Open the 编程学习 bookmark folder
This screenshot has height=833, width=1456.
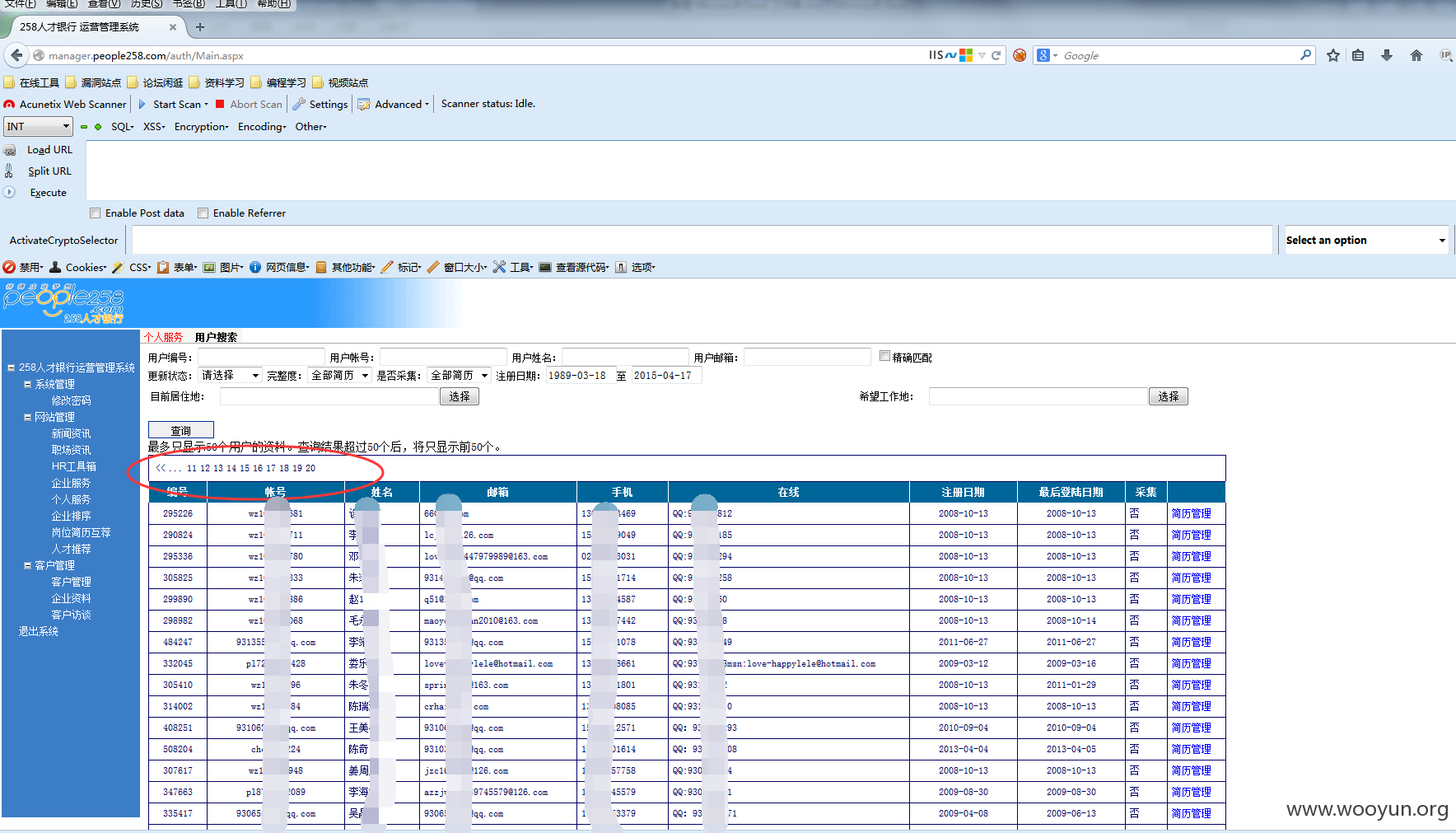point(278,82)
